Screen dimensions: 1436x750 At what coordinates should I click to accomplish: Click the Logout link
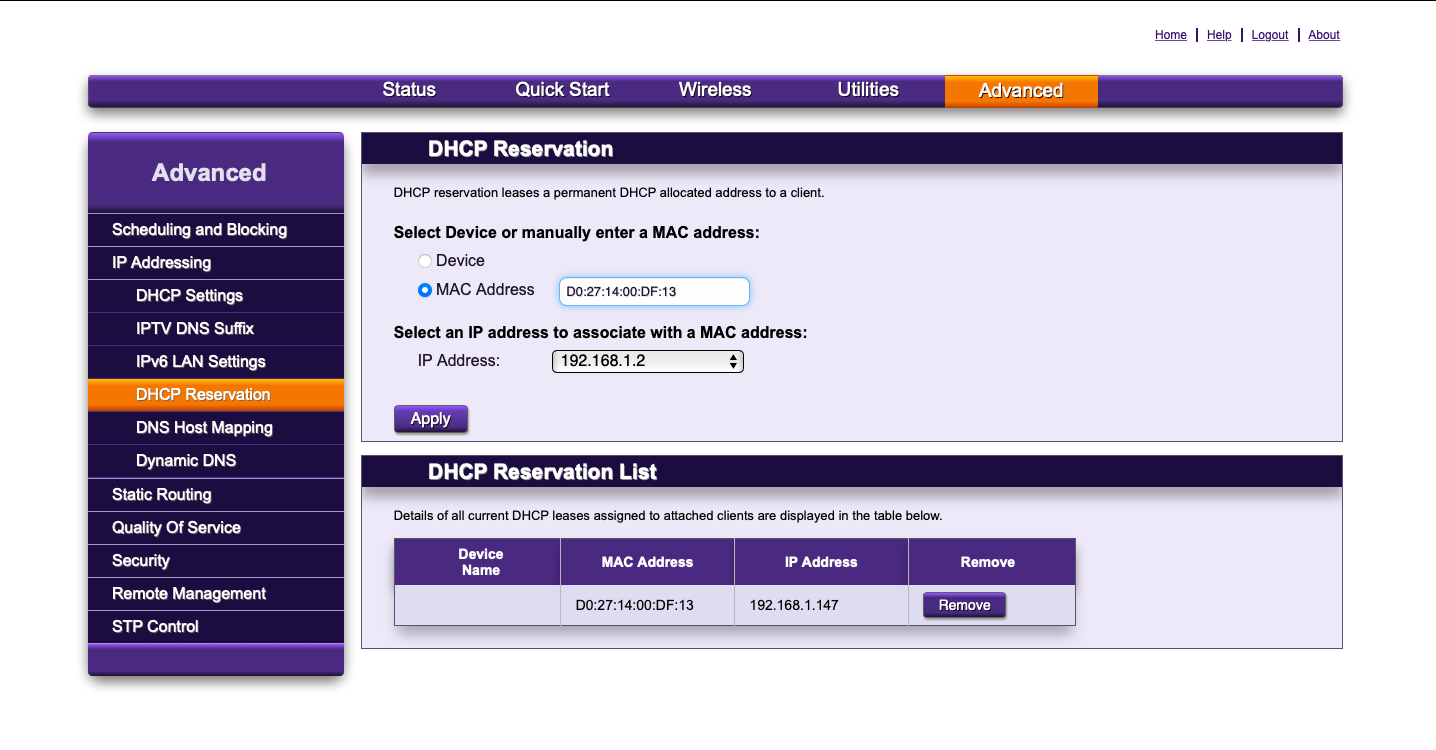[1269, 35]
